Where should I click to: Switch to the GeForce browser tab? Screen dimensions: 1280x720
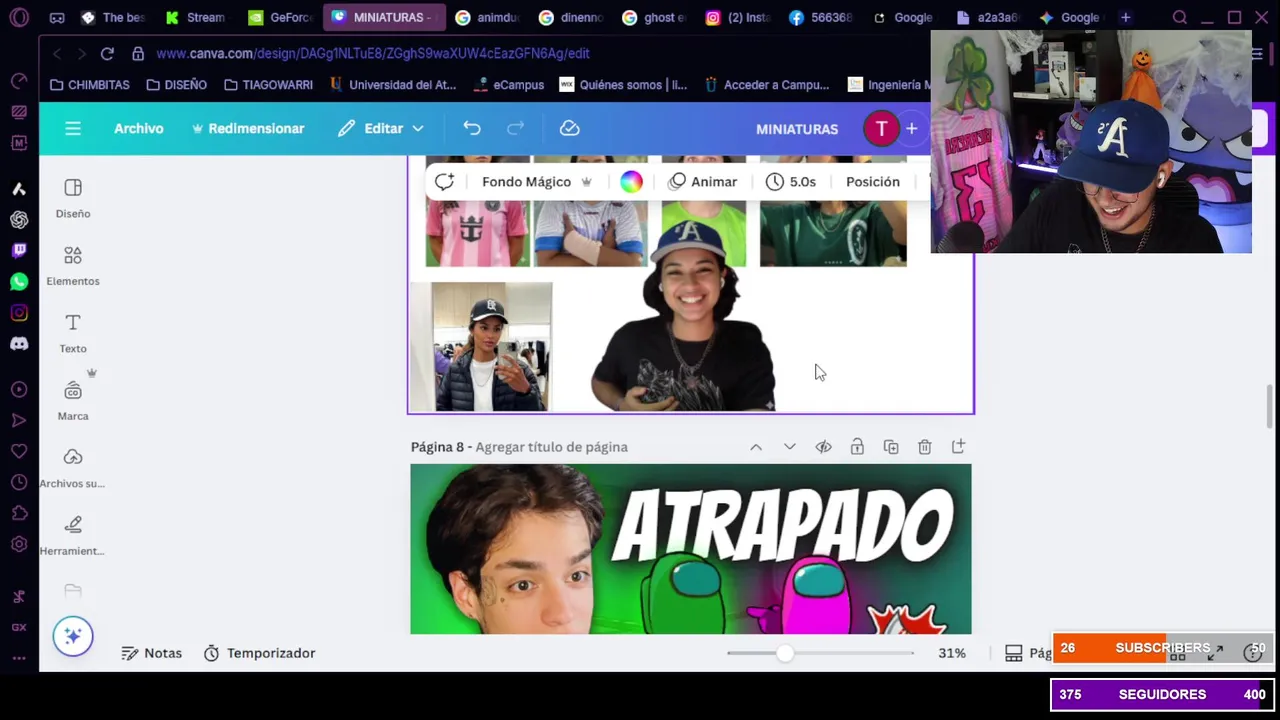tap(281, 17)
